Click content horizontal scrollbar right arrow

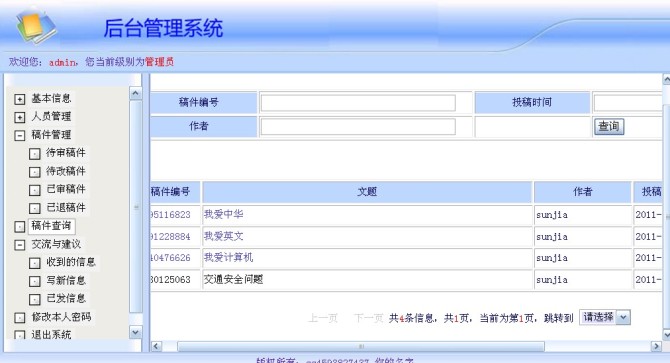(x=656, y=346)
